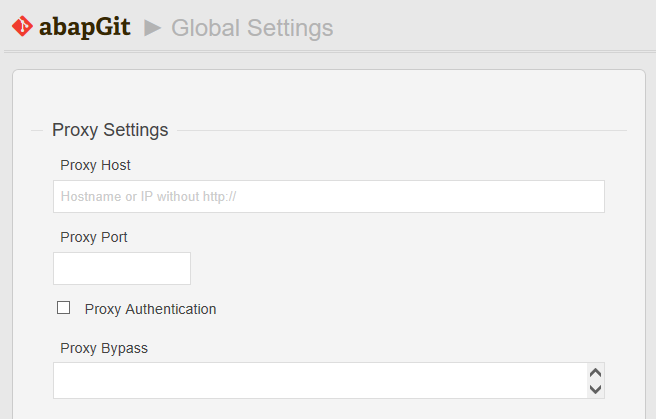The width and height of the screenshot is (656, 419).
Task: Click the short line left of Proxy Settings heading
Action: [x=37, y=130]
